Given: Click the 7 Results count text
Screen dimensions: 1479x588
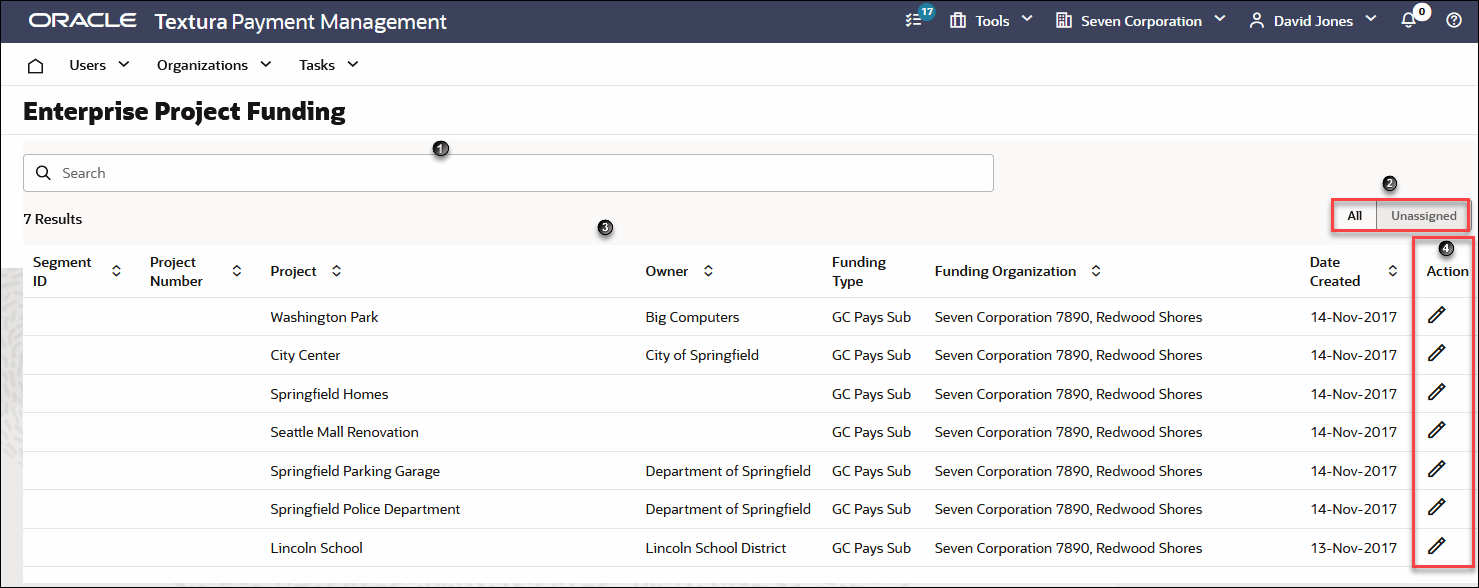Looking at the screenshot, I should click(53, 219).
